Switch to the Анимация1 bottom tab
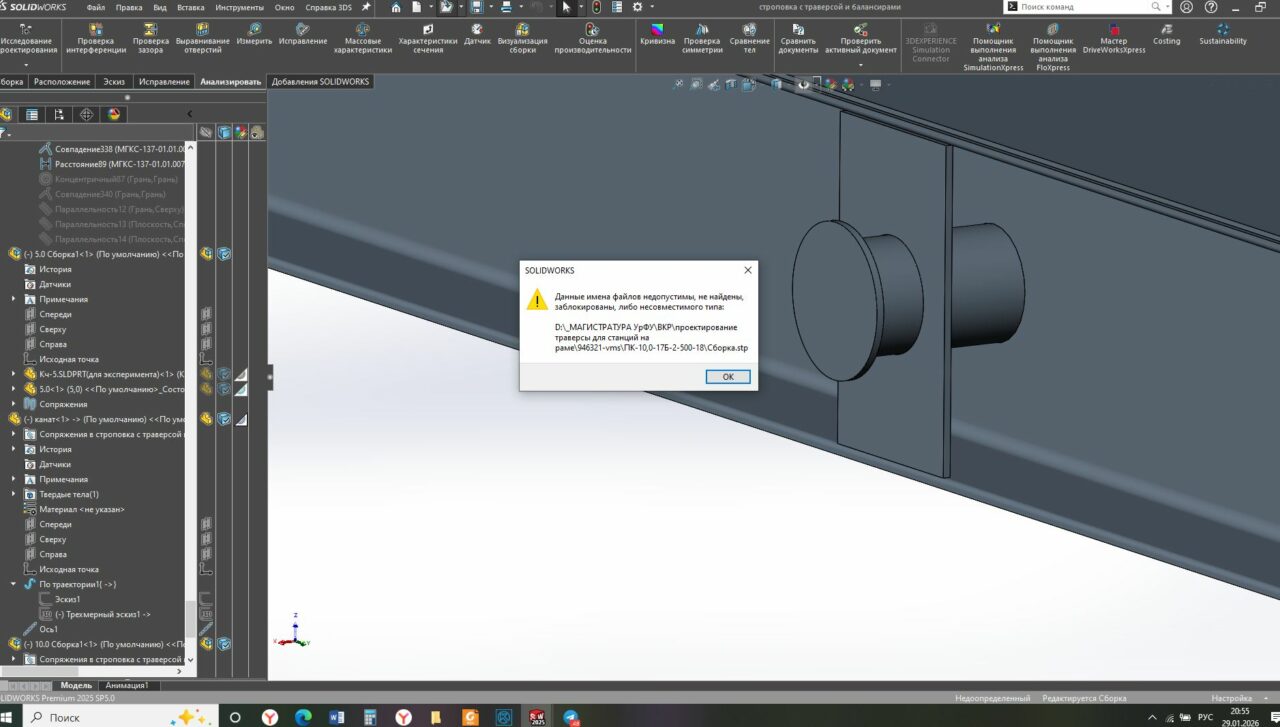Screen dimensions: 1280x727 (x=126, y=685)
